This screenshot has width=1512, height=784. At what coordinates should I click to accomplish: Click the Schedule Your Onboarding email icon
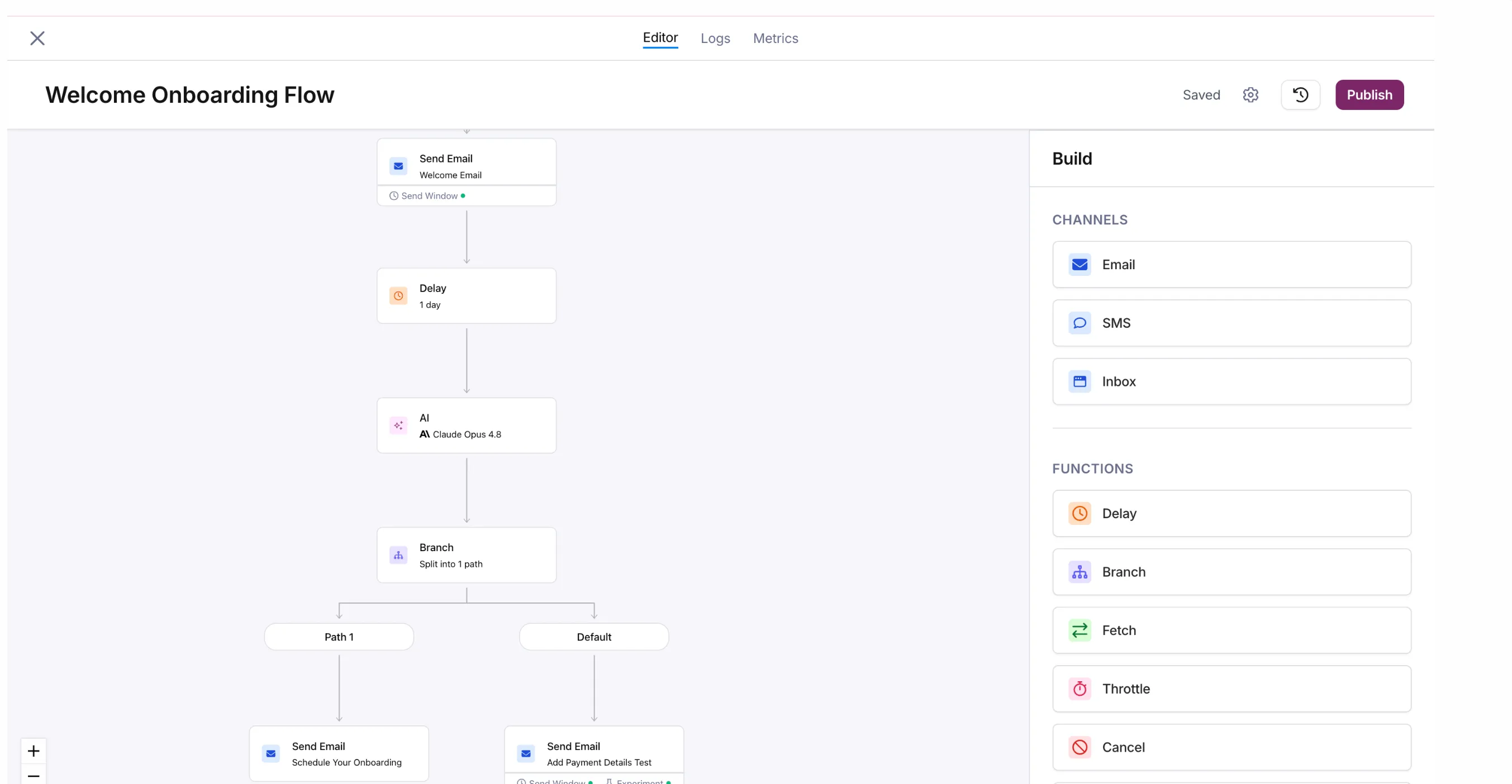pos(270,754)
